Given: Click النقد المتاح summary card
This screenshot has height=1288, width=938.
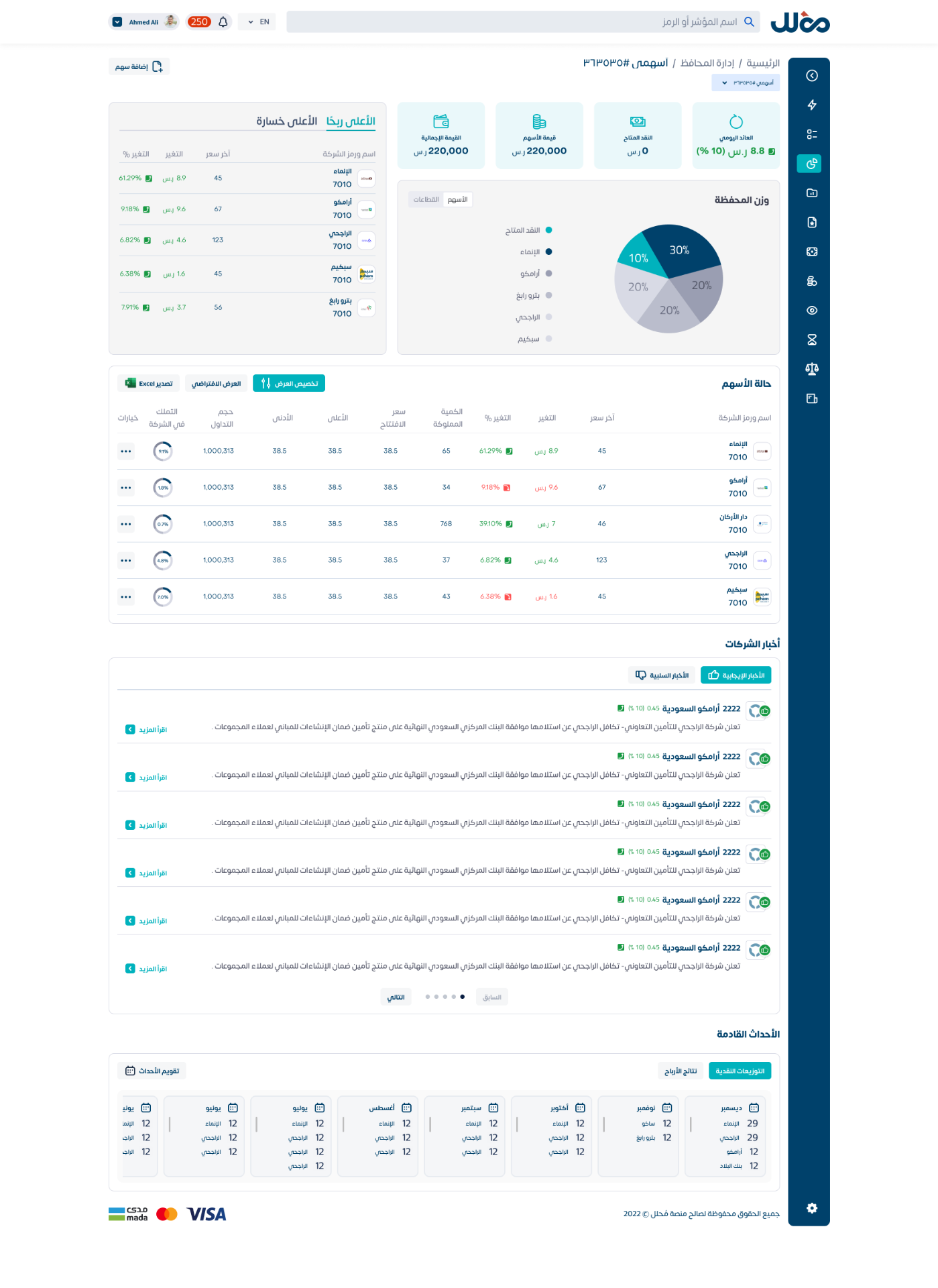Looking at the screenshot, I should (x=638, y=136).
